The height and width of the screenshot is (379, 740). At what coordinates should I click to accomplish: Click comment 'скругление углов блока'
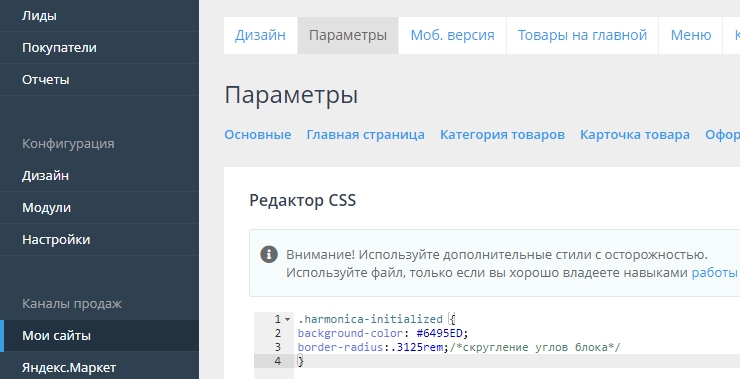coord(535,348)
